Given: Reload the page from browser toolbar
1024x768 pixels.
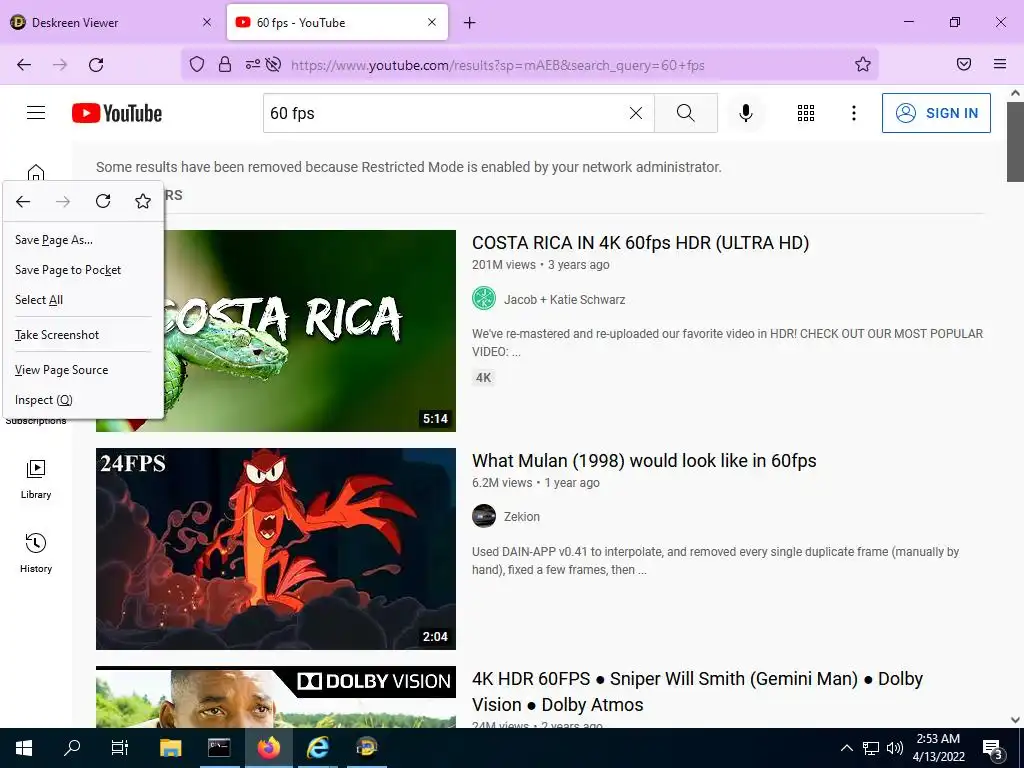Looking at the screenshot, I should [96, 65].
